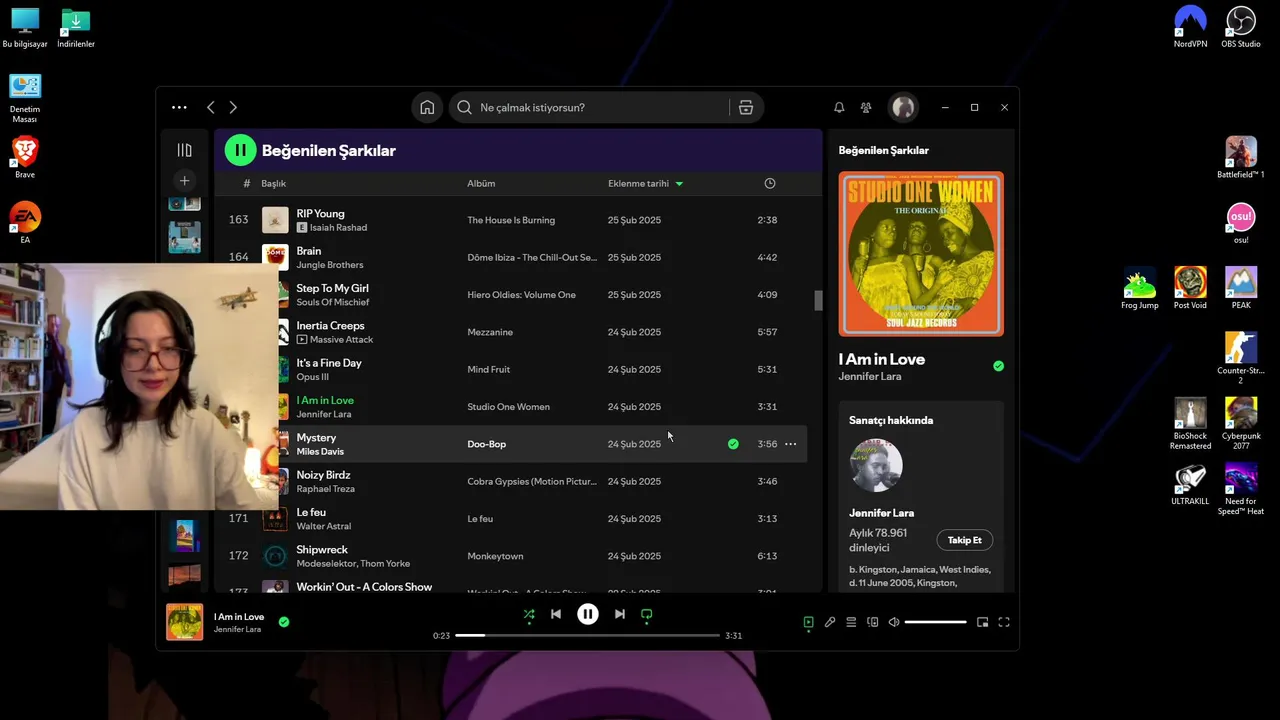Switch to full screen mode
The width and height of the screenshot is (1280, 720).
[1004, 622]
